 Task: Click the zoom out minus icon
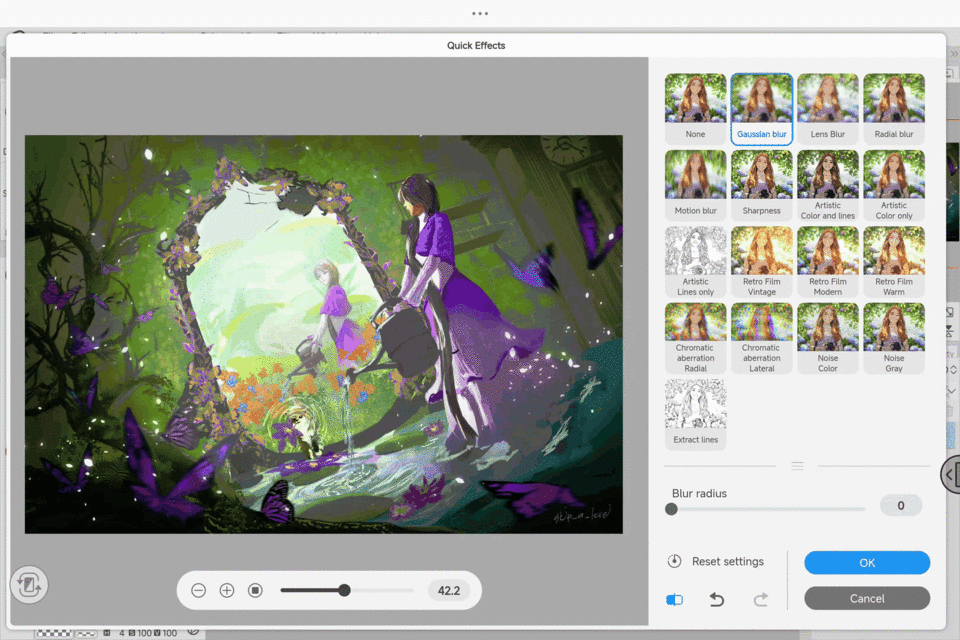(x=198, y=591)
